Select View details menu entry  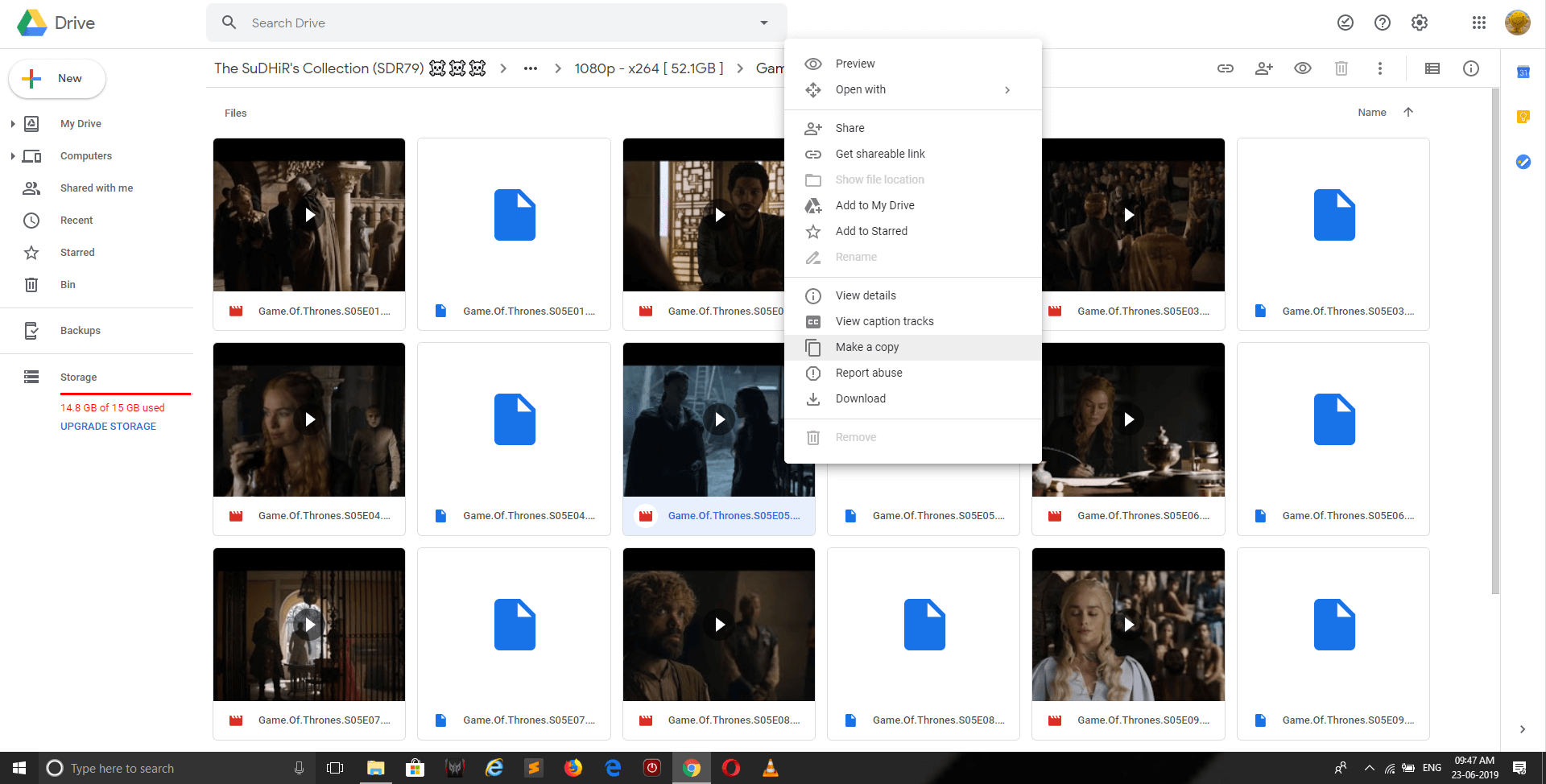pos(913,295)
